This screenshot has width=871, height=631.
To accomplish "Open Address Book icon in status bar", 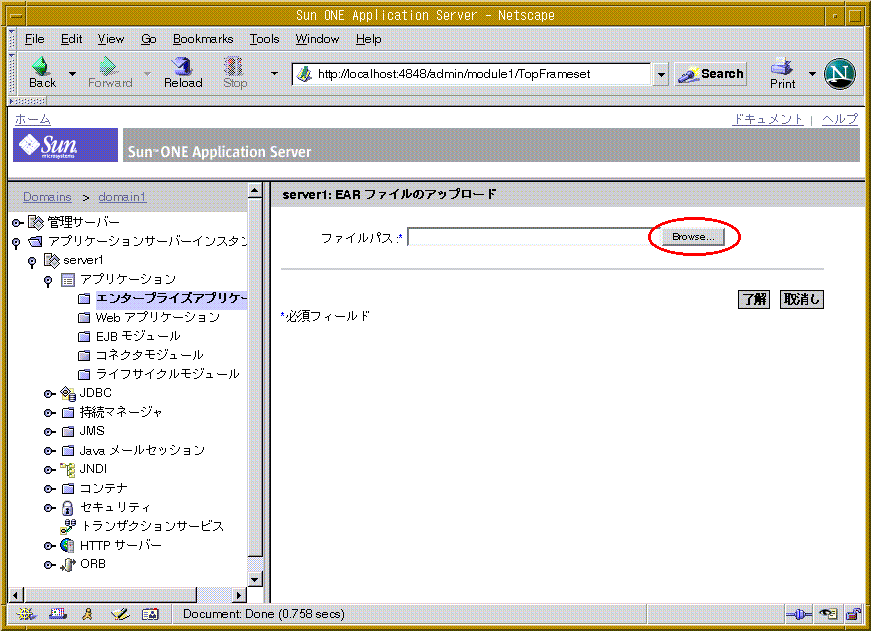I will (150, 614).
